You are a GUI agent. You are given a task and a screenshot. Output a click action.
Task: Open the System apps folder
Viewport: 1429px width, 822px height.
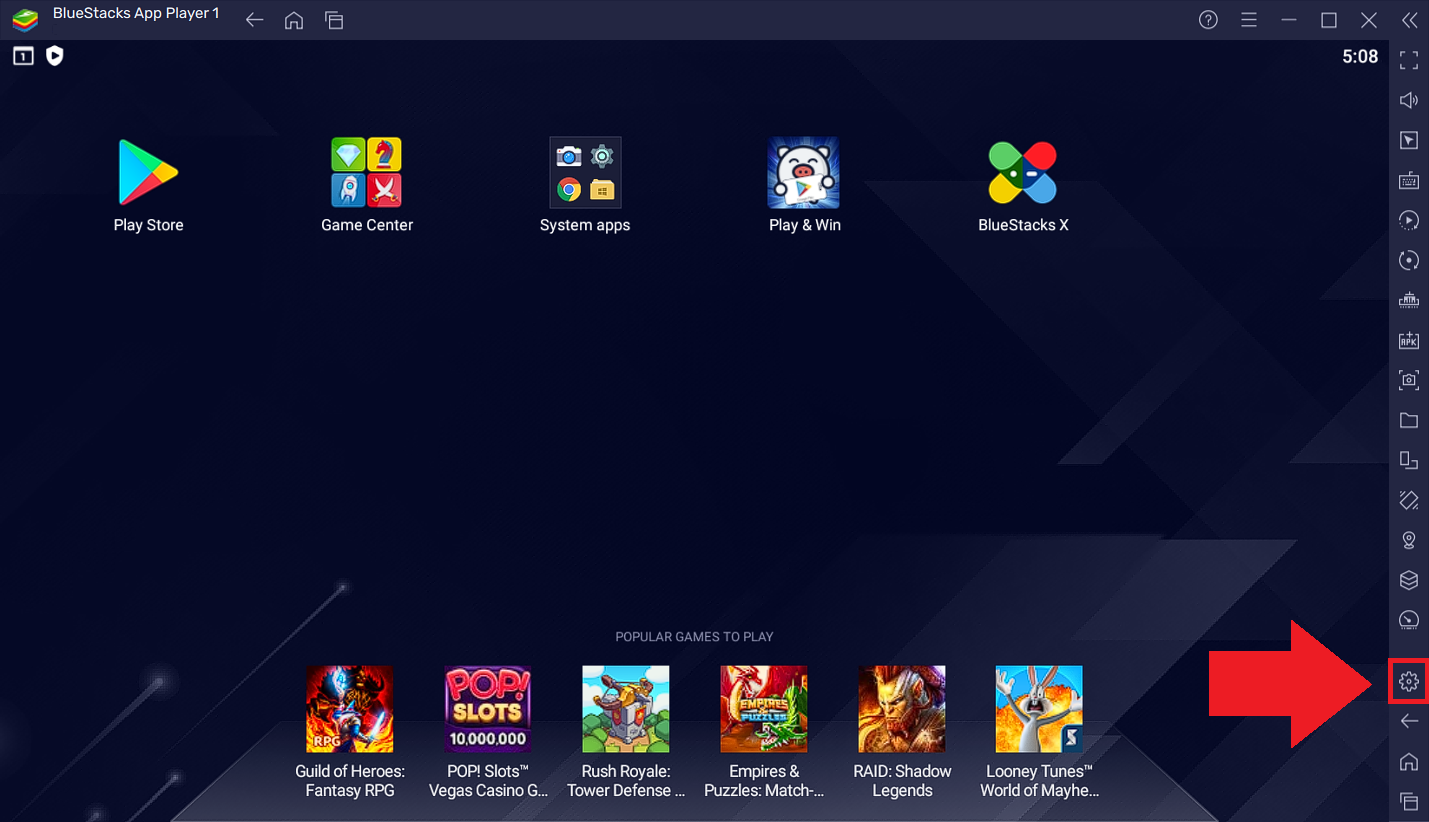coord(585,173)
